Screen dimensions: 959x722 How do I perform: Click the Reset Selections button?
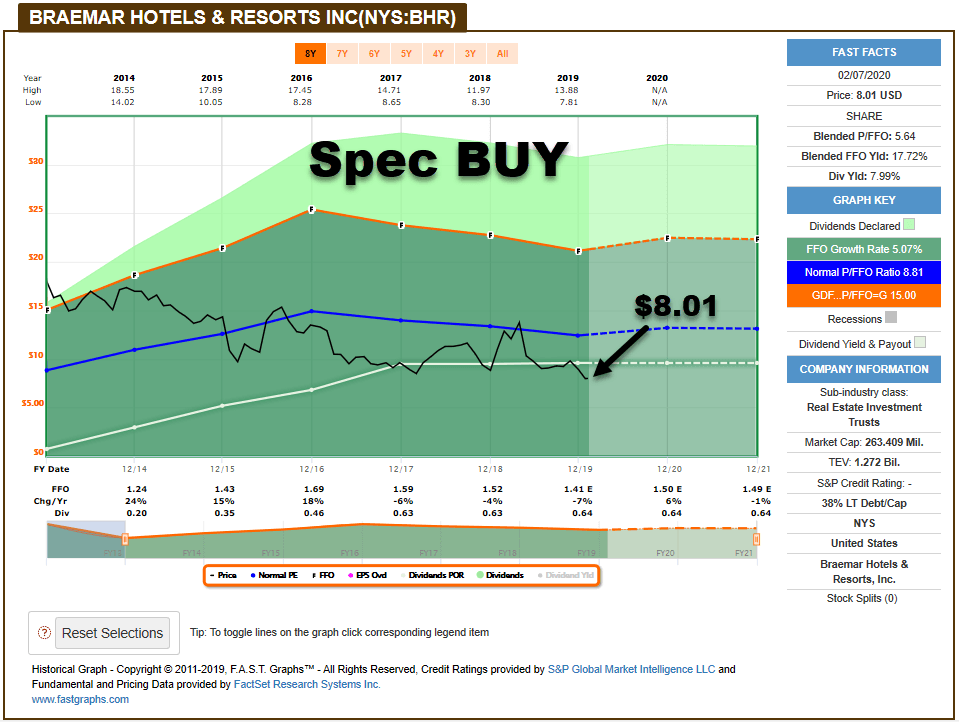tap(112, 633)
